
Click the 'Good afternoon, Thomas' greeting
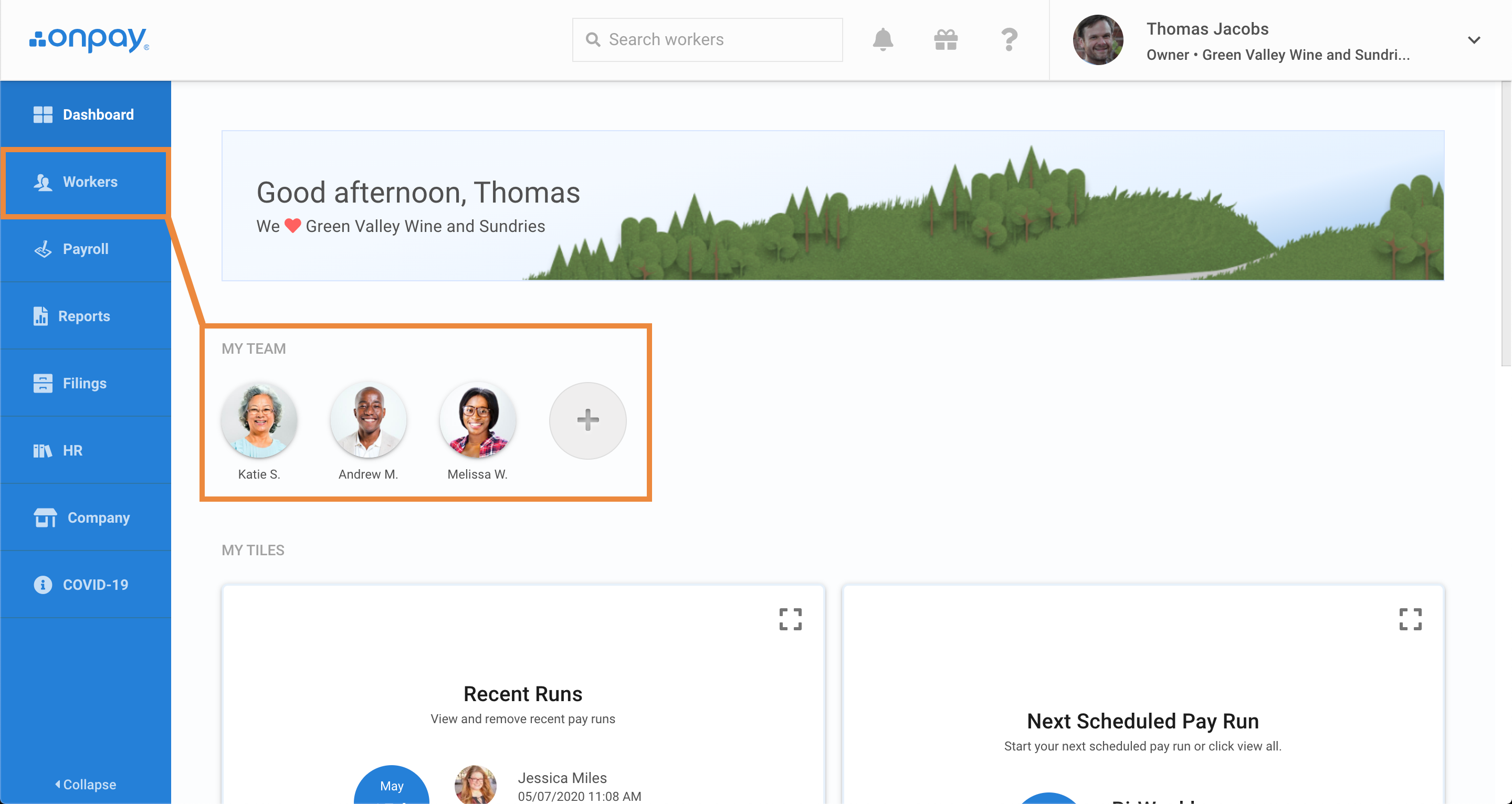(418, 193)
